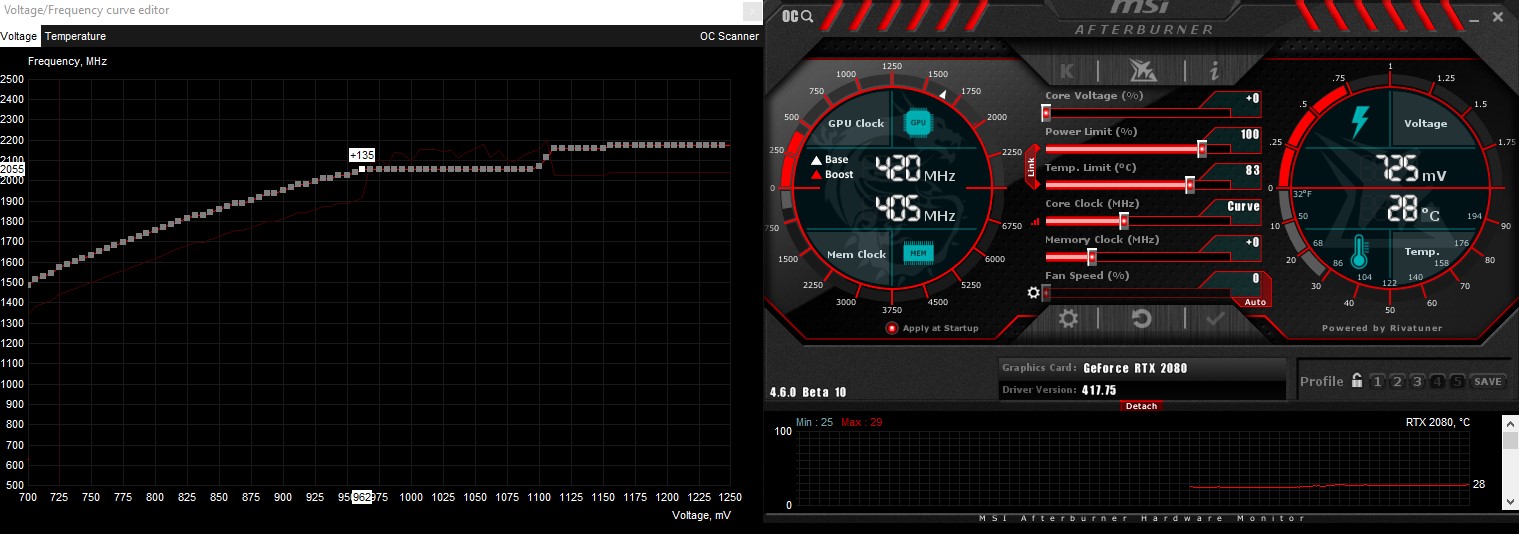Select the highlighted +135 curve point
This screenshot has width=1519, height=534.
[x=362, y=169]
